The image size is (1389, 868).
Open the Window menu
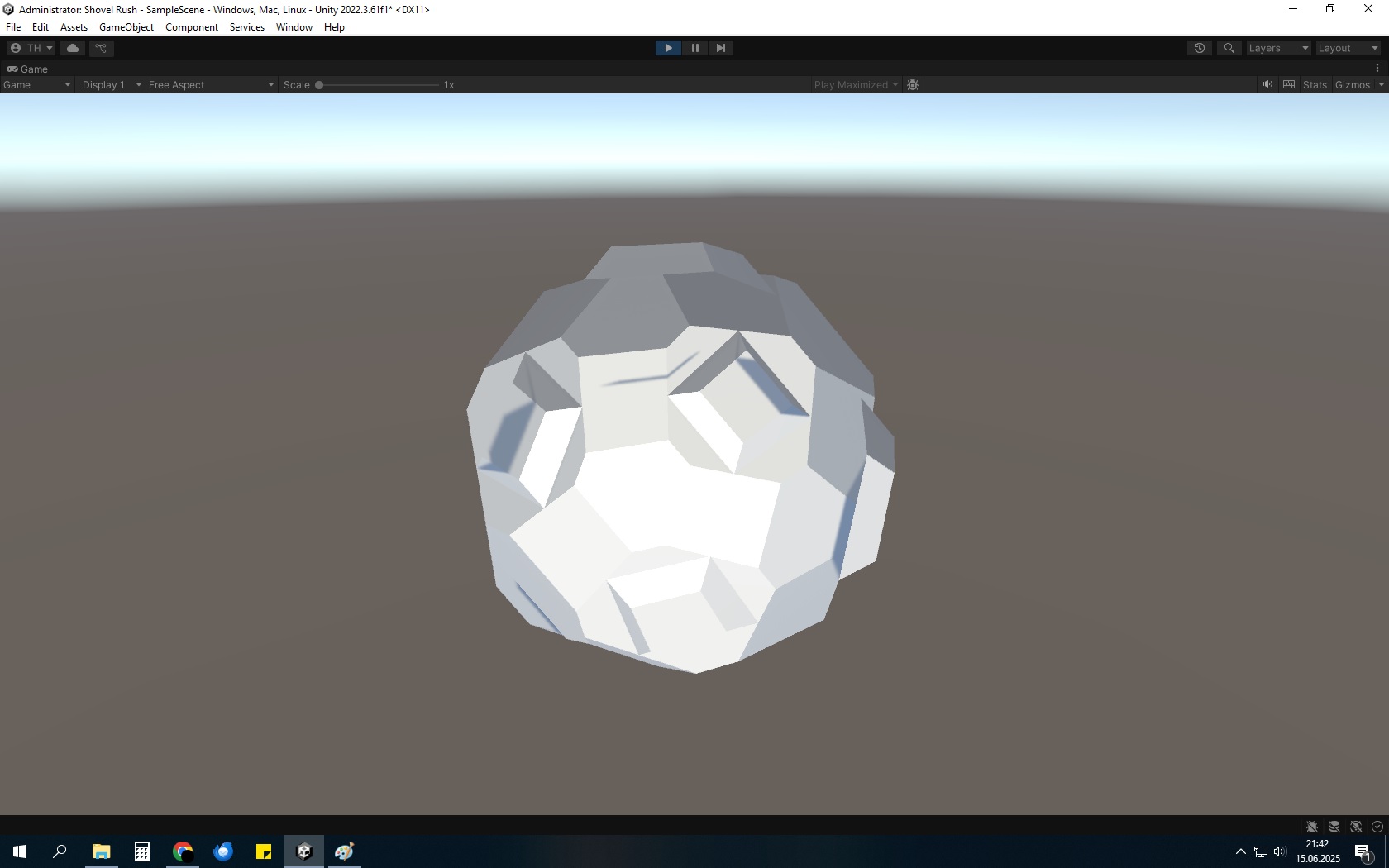pyautogui.click(x=294, y=27)
